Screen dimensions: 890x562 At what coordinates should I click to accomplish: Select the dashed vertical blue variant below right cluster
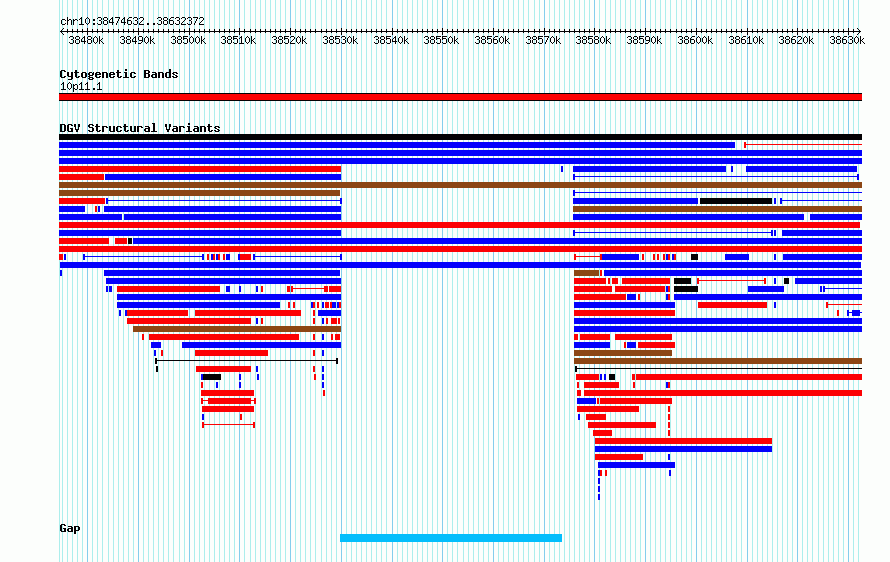pyautogui.click(x=599, y=489)
